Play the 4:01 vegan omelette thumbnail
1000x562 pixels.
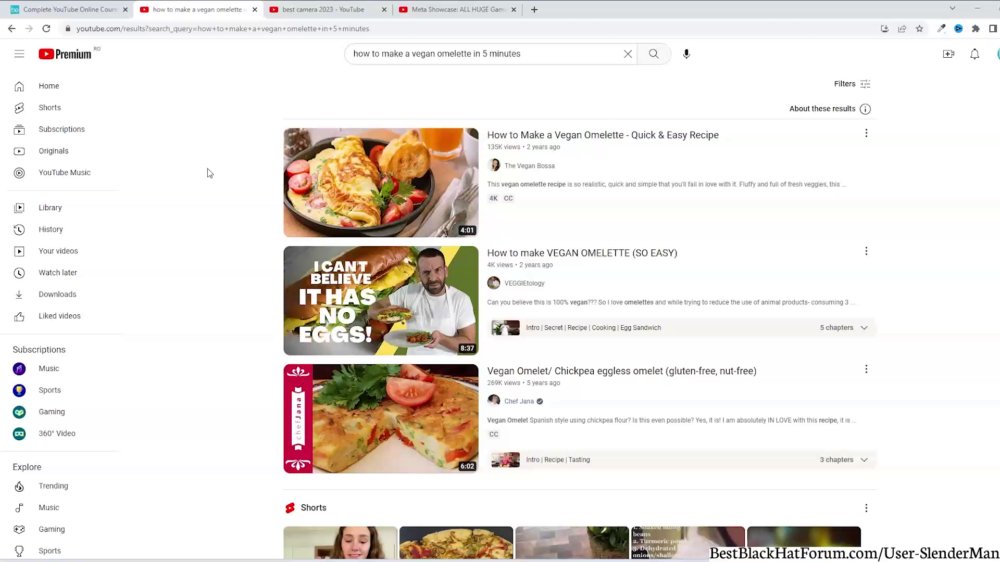(x=381, y=182)
